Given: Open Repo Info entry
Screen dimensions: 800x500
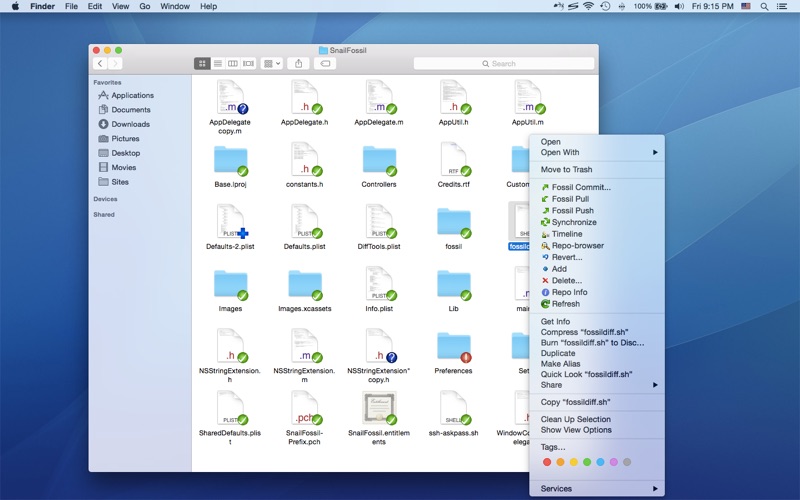Looking at the screenshot, I should (569, 292).
